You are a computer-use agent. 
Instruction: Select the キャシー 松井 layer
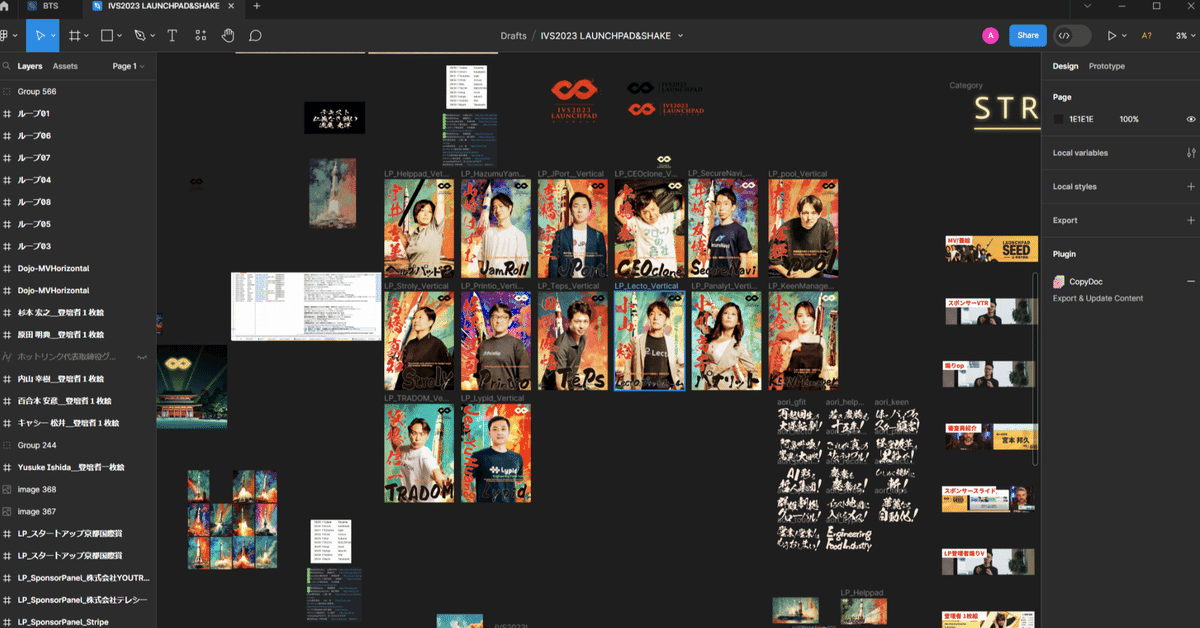[78, 423]
